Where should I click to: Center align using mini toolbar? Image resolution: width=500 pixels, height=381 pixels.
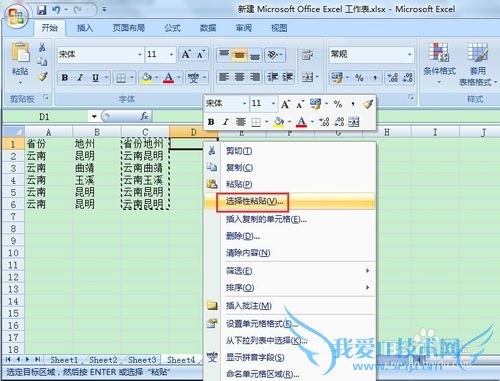pos(240,122)
